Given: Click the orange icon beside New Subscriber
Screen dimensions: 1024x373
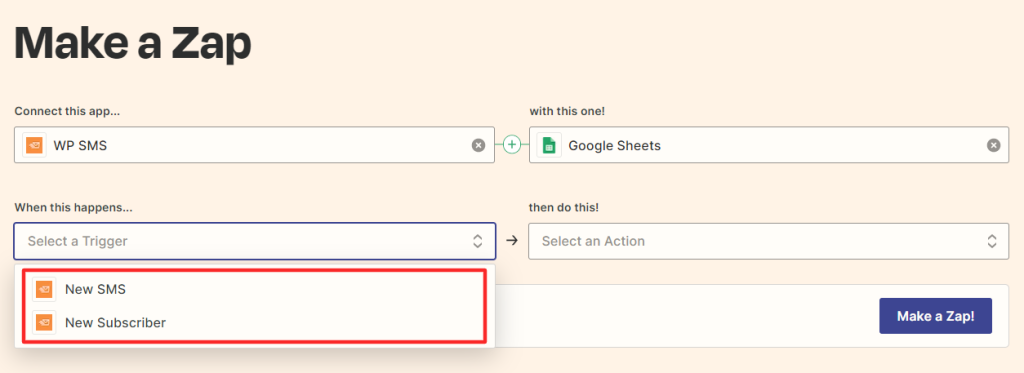Looking at the screenshot, I should [44, 323].
